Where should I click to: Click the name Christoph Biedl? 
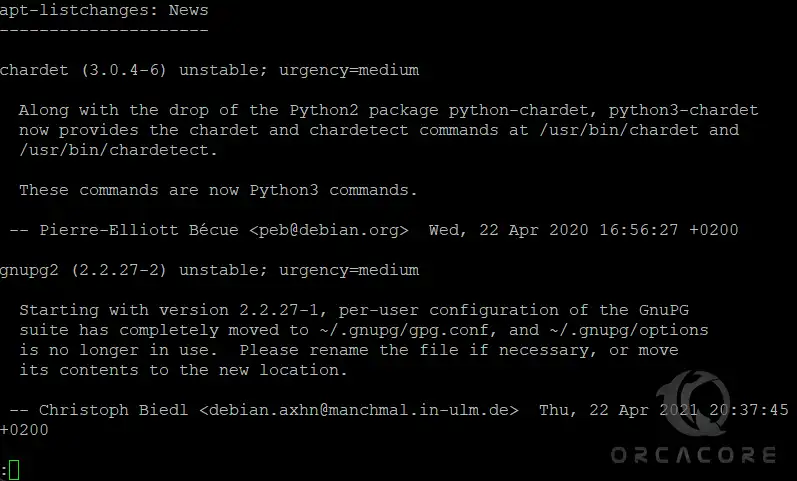(114, 410)
